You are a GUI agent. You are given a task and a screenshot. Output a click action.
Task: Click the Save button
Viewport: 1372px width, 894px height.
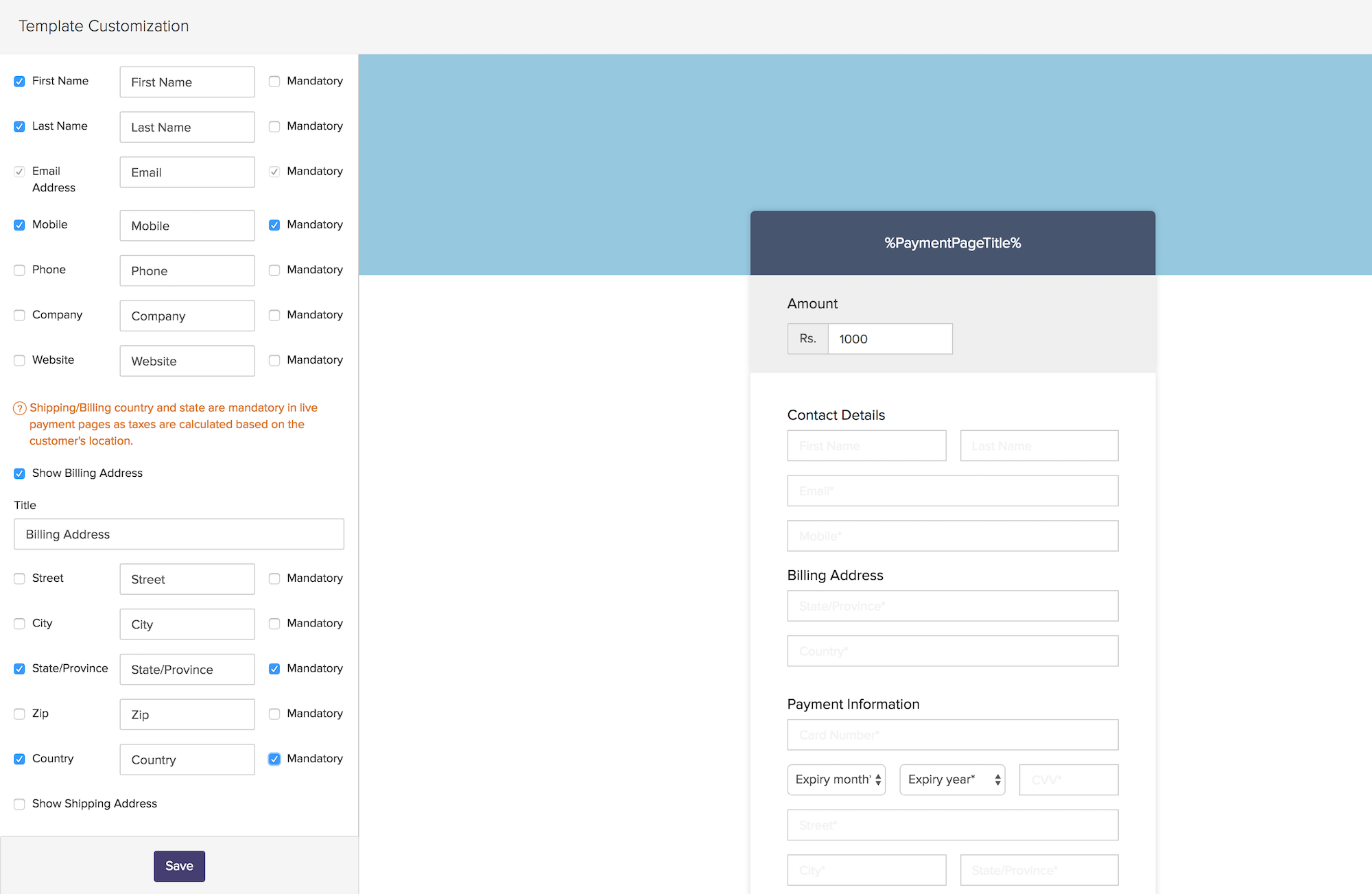[179, 866]
